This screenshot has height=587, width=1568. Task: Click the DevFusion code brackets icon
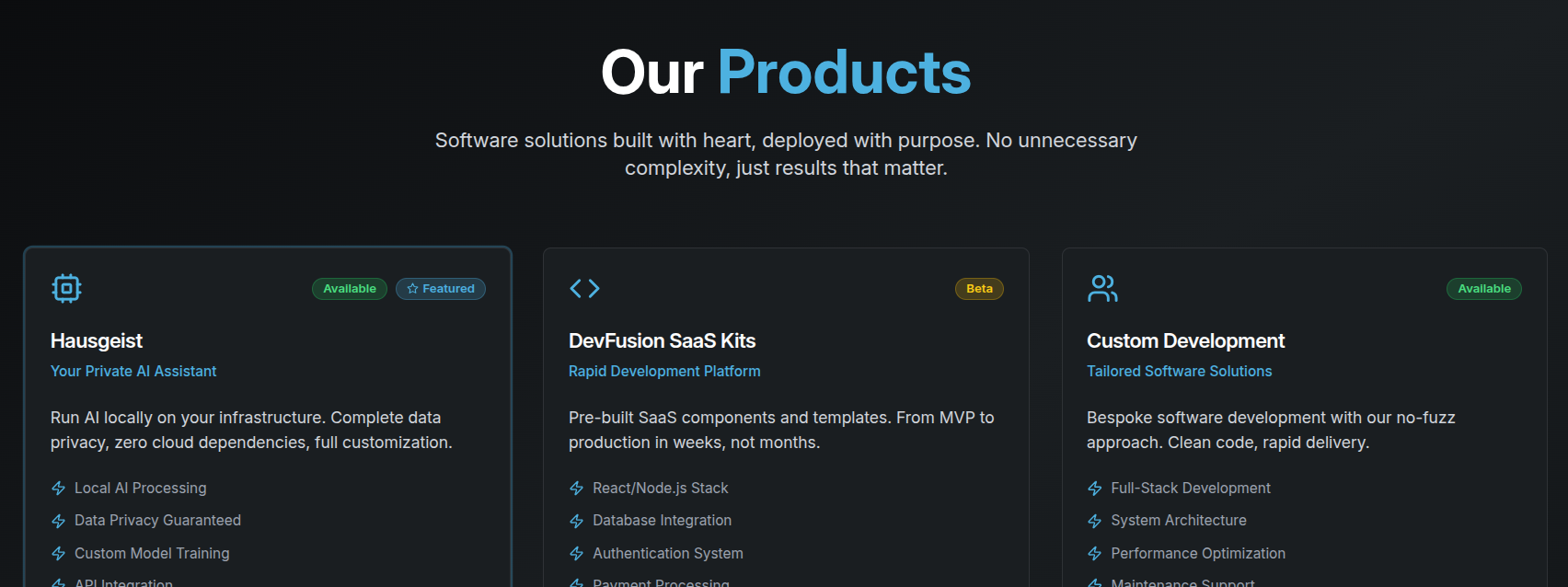[x=584, y=288]
